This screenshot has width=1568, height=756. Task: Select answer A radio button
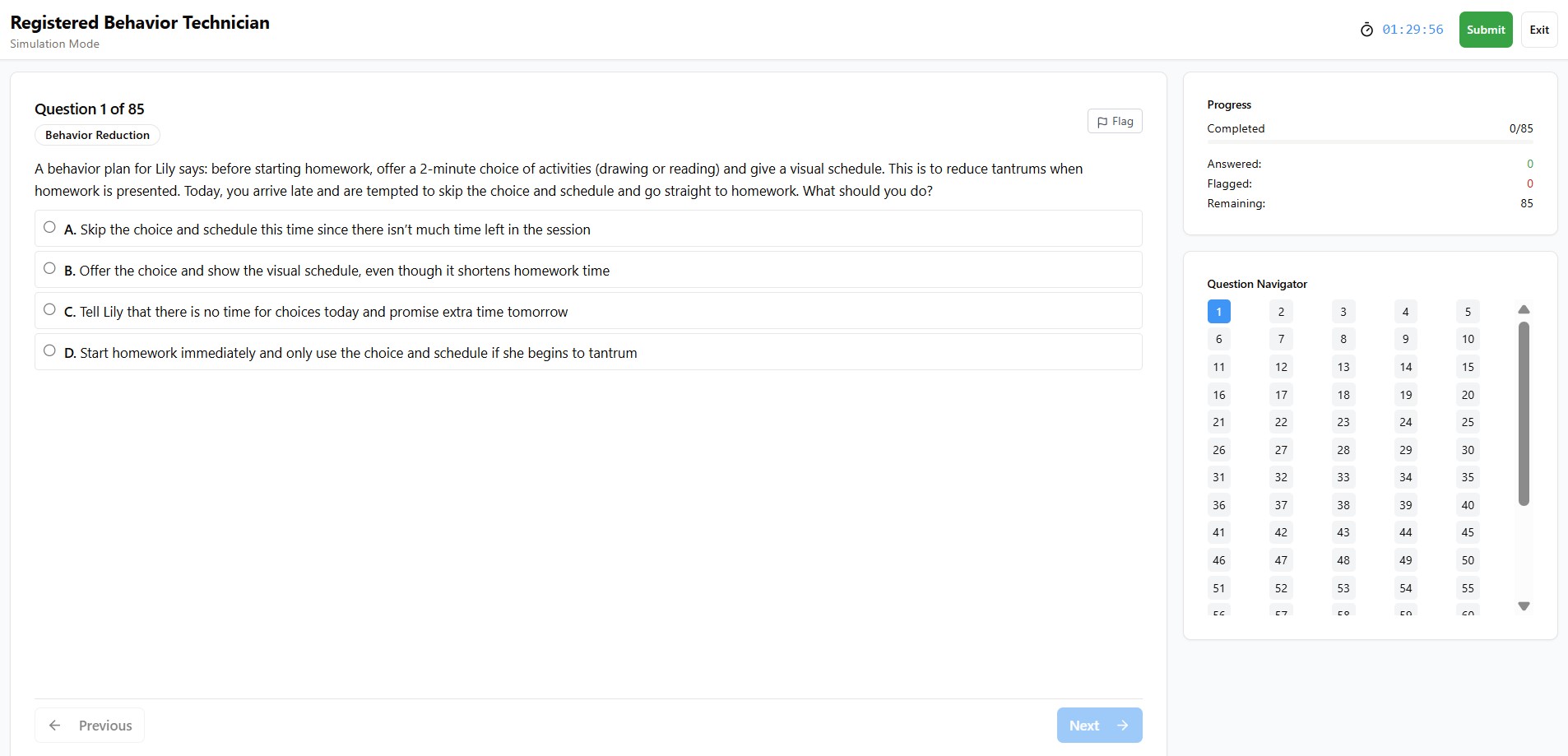(x=49, y=227)
